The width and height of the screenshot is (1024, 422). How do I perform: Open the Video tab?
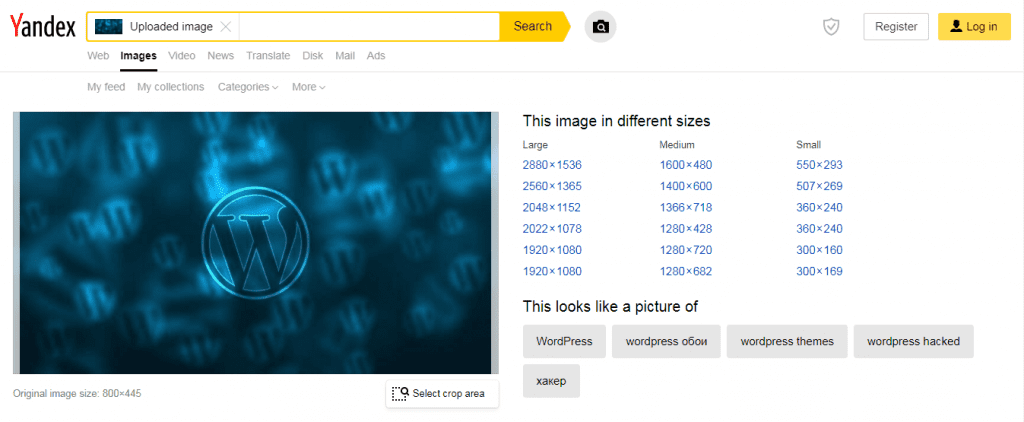tap(182, 56)
